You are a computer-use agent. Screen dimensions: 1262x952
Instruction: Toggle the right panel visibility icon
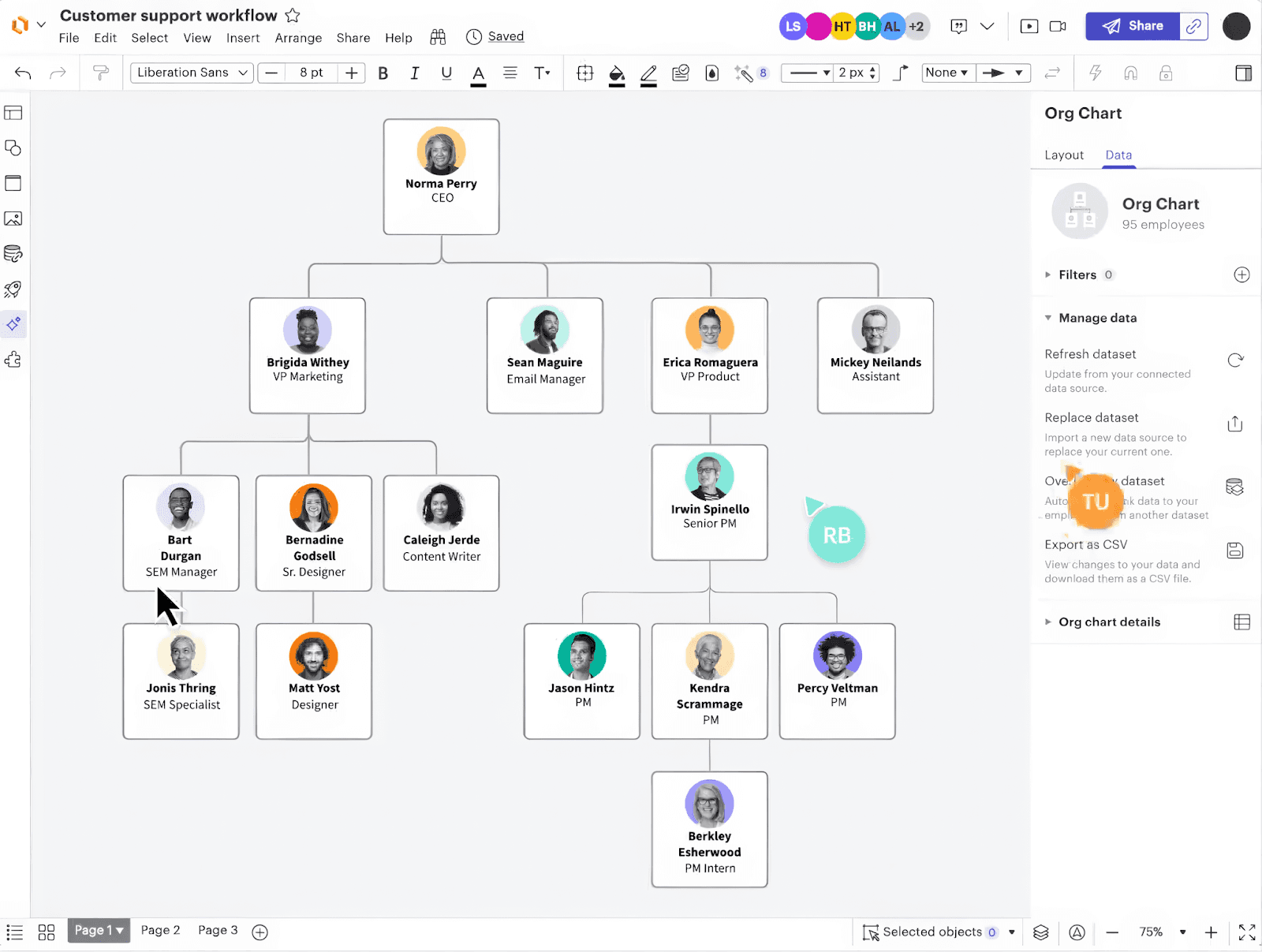point(1243,73)
